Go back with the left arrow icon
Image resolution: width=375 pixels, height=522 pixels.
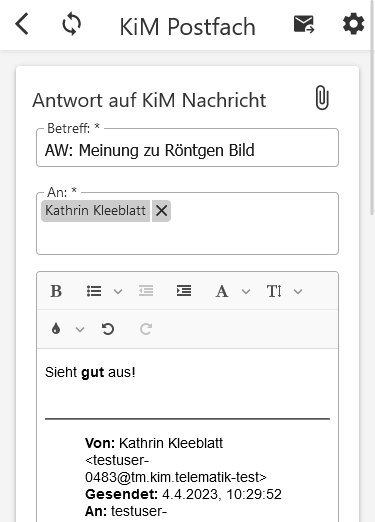[22, 24]
